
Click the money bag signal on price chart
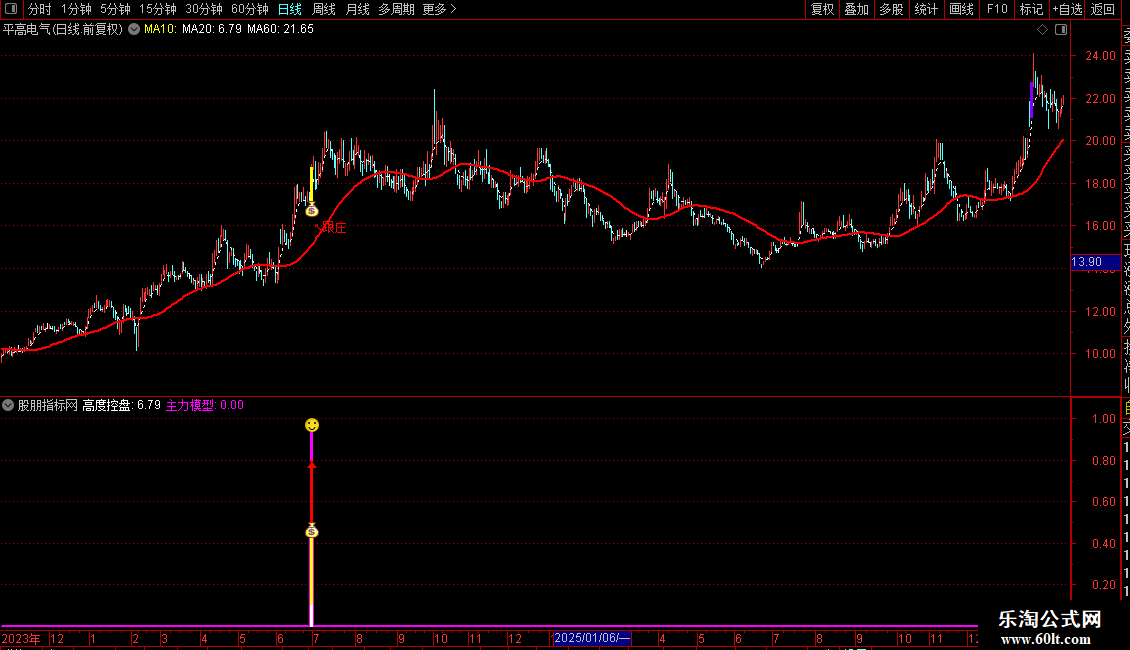[311, 210]
